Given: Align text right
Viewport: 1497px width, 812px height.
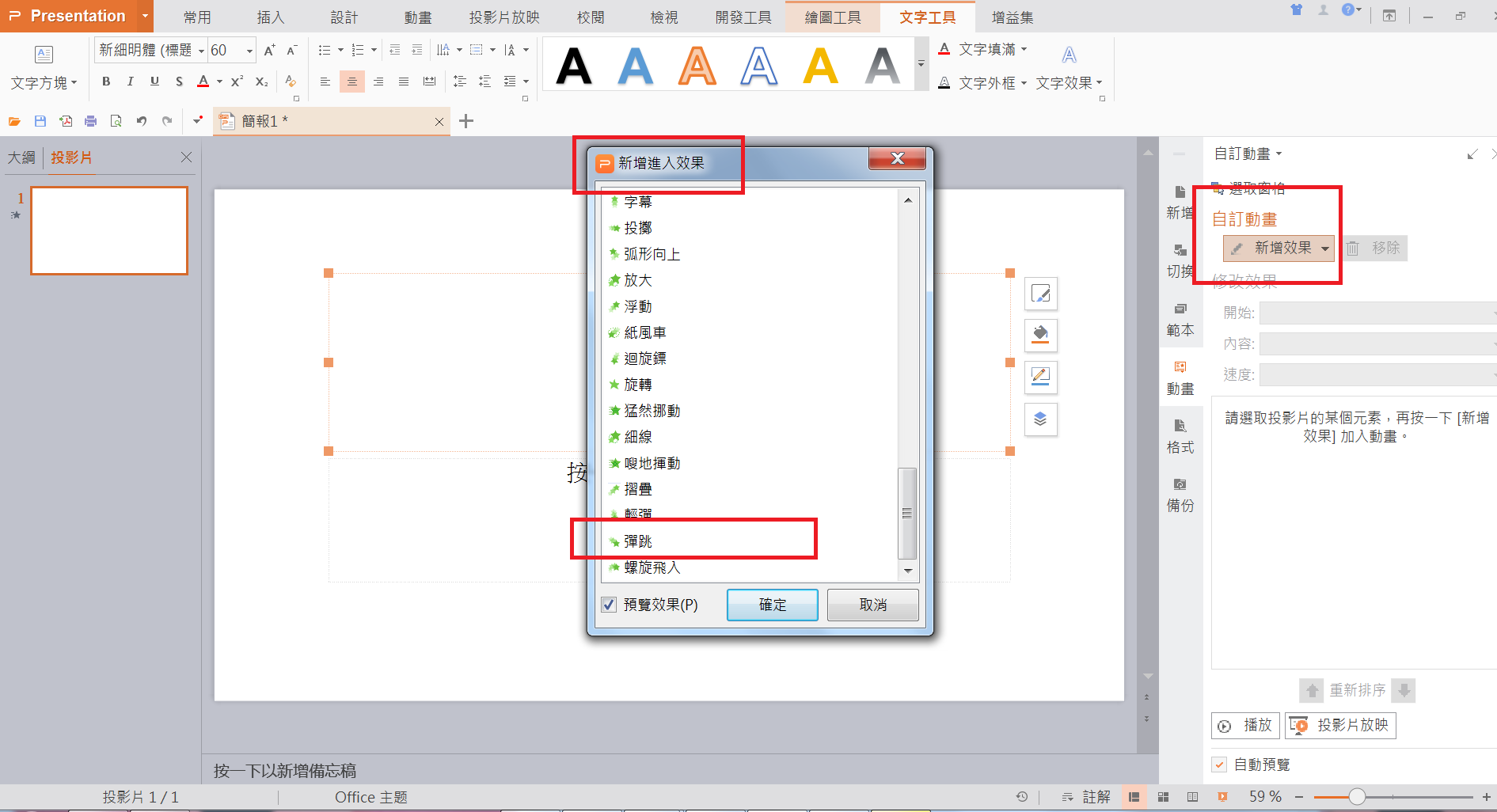Looking at the screenshot, I should pyautogui.click(x=378, y=82).
